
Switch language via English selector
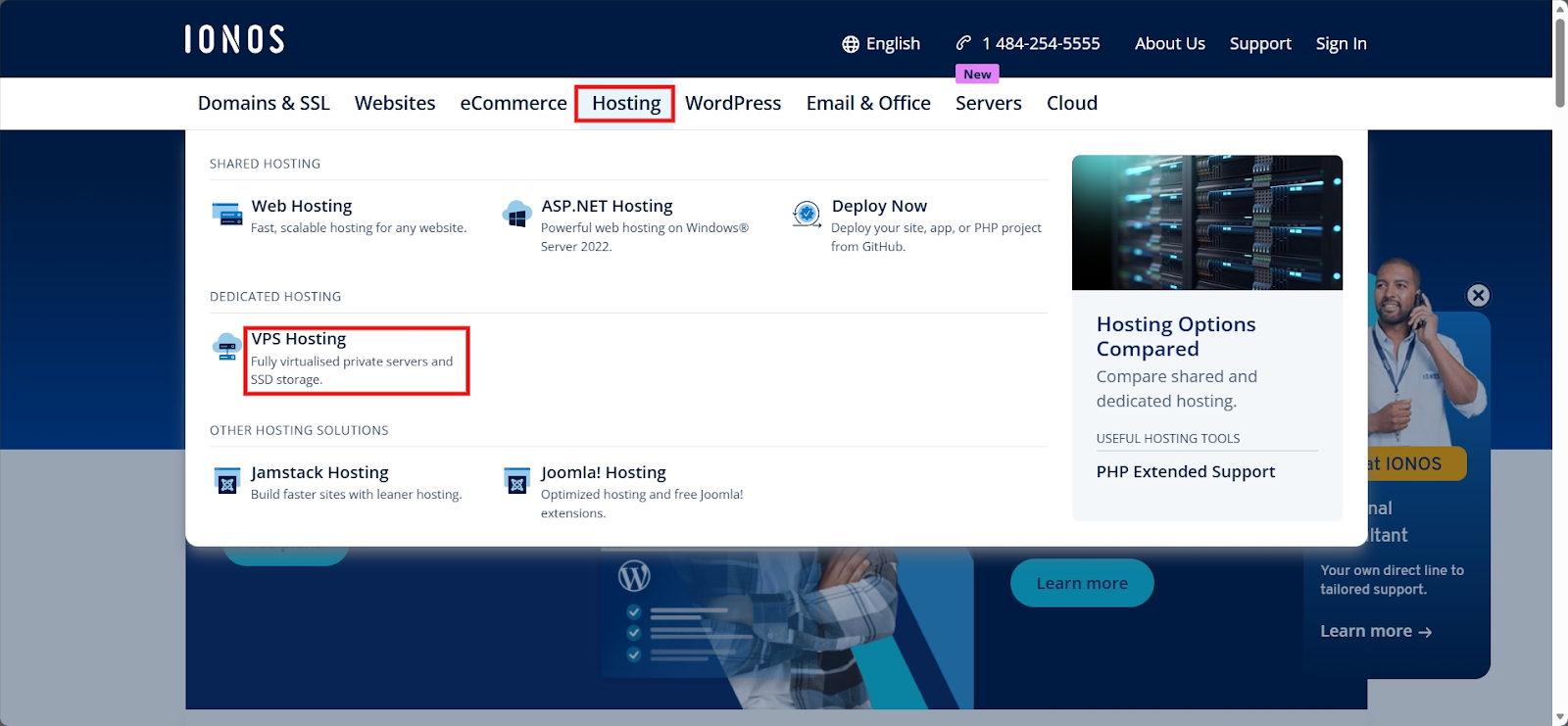(x=881, y=44)
